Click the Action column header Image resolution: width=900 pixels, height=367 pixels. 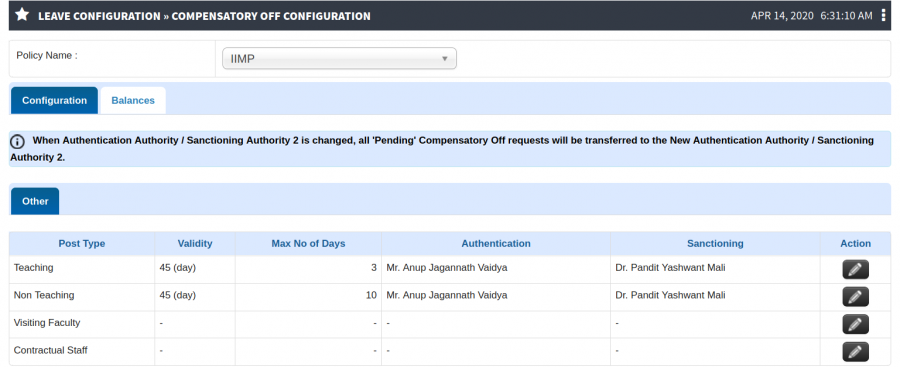click(x=856, y=244)
